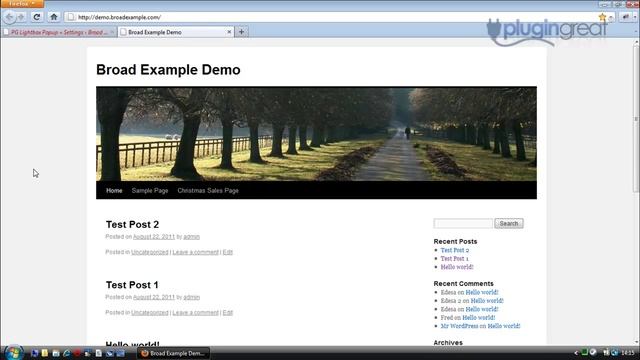Click the scrollbar's up arrow
The height and width of the screenshot is (360, 640).
tap(636, 42)
